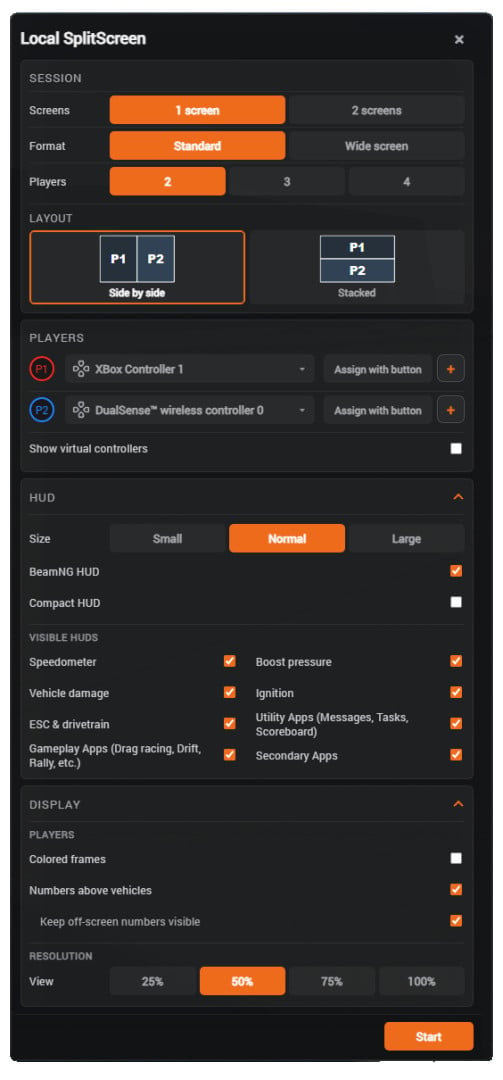Set view resolution to 75%
Screen dimensions: 503x1080
pyautogui.click(x=331, y=981)
